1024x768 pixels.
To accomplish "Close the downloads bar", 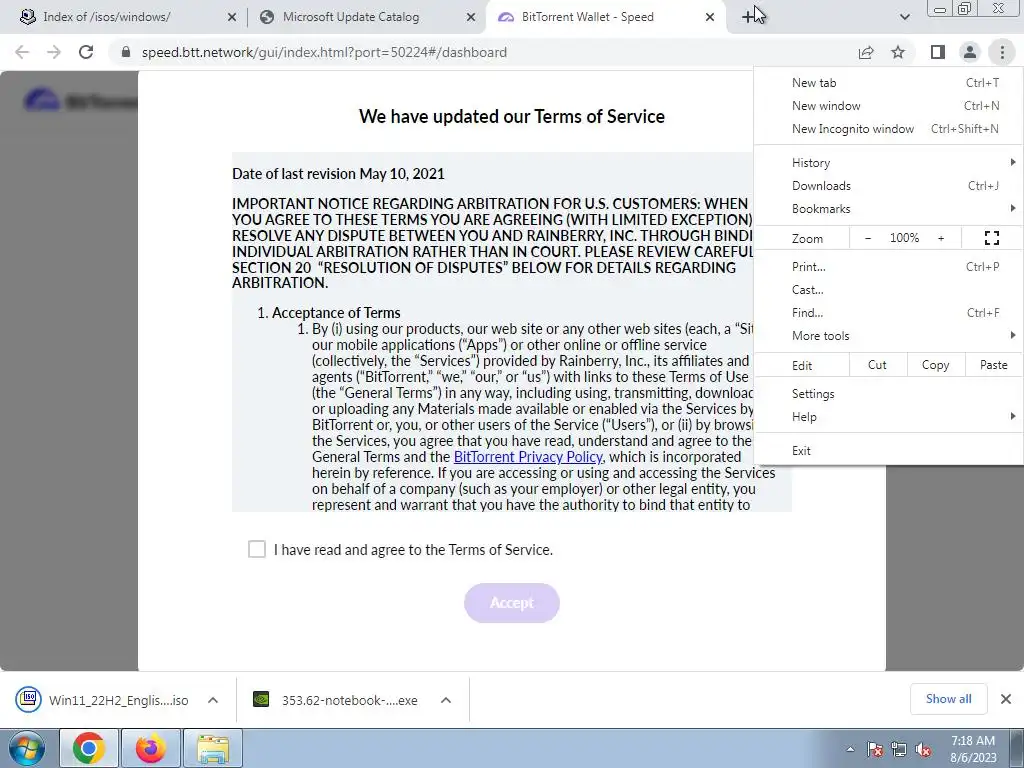I will (x=1006, y=699).
